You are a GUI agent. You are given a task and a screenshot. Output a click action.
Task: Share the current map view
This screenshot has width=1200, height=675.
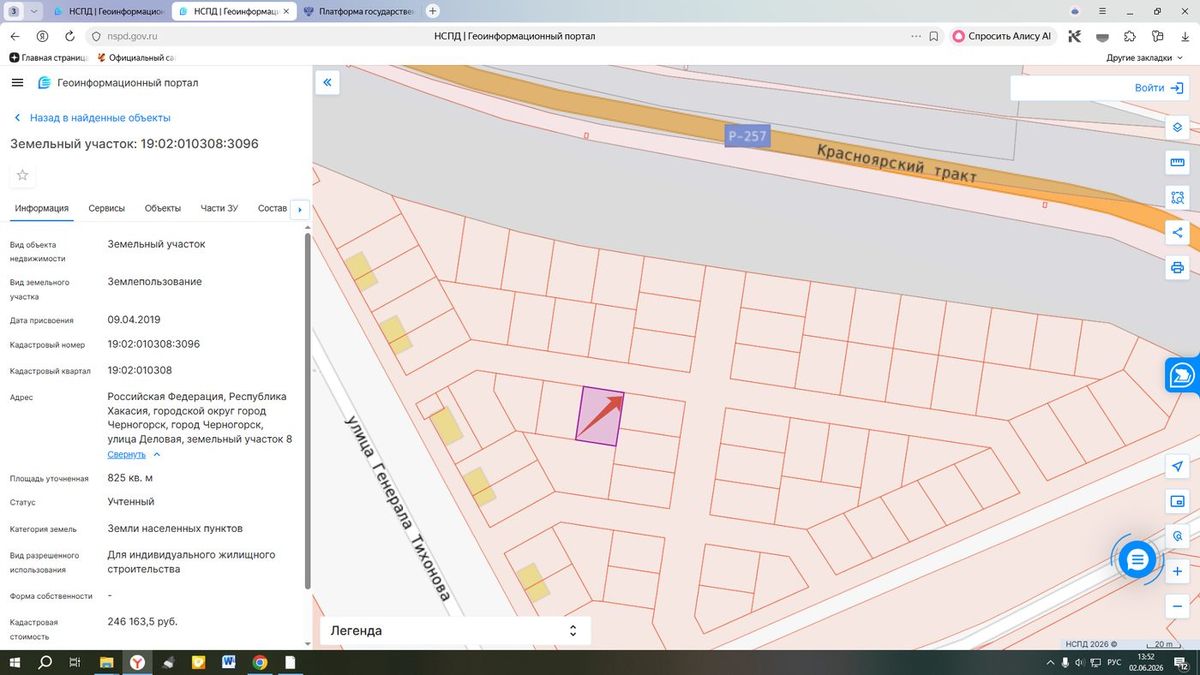coord(1177,233)
